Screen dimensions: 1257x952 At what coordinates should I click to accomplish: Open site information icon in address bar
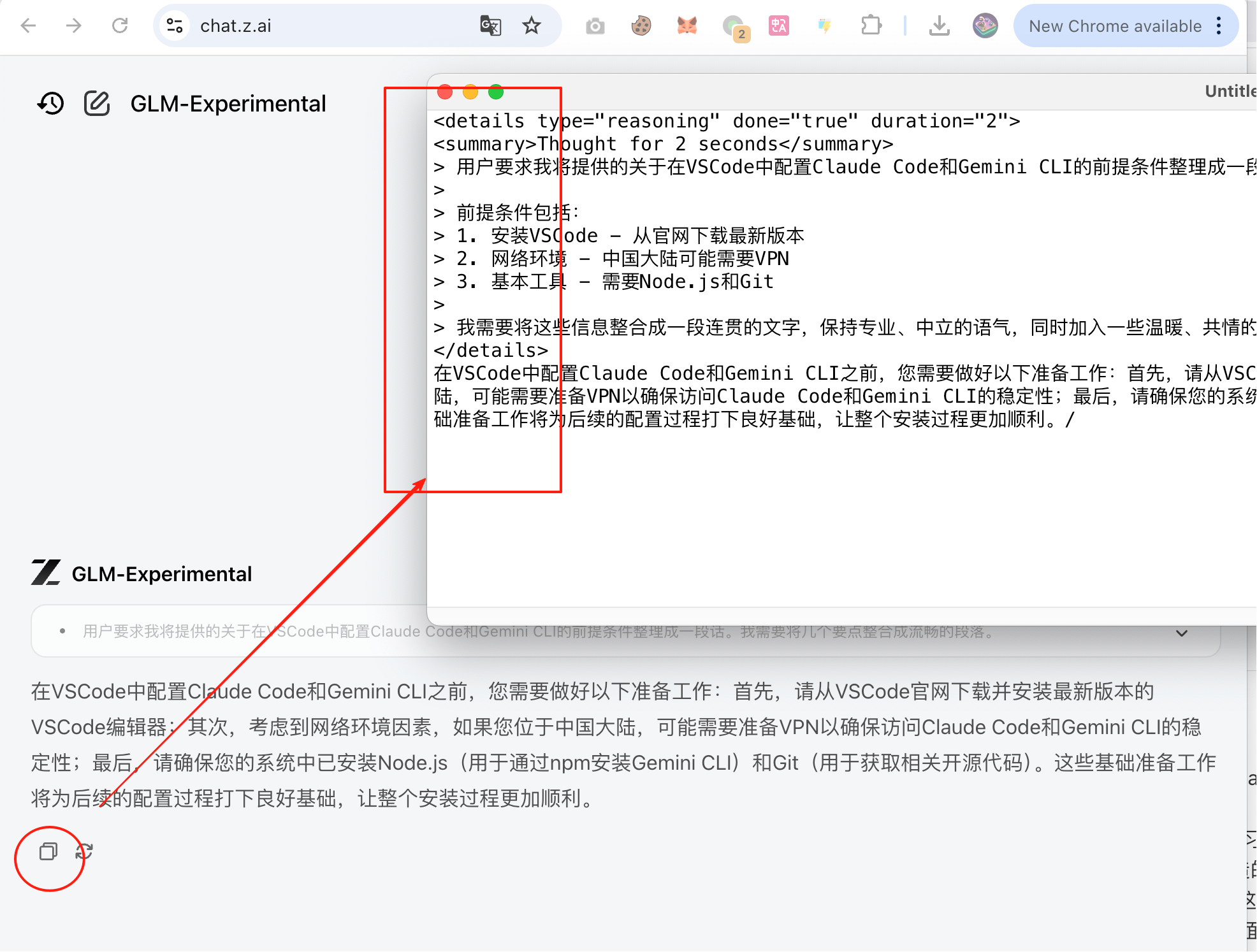(x=174, y=25)
